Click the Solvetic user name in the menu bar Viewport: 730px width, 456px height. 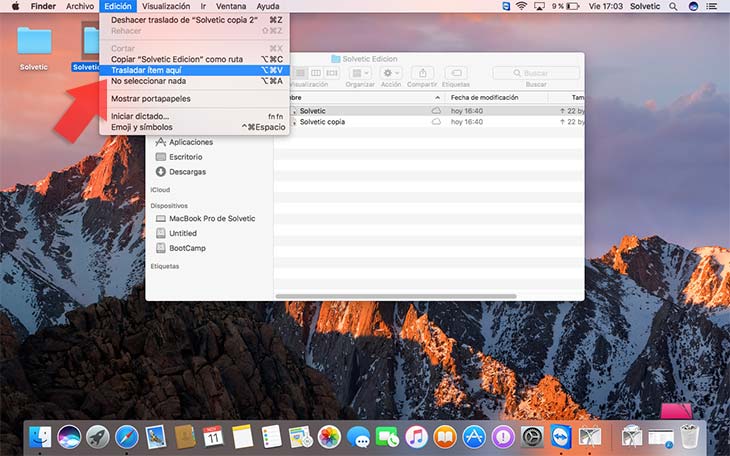pos(645,6)
